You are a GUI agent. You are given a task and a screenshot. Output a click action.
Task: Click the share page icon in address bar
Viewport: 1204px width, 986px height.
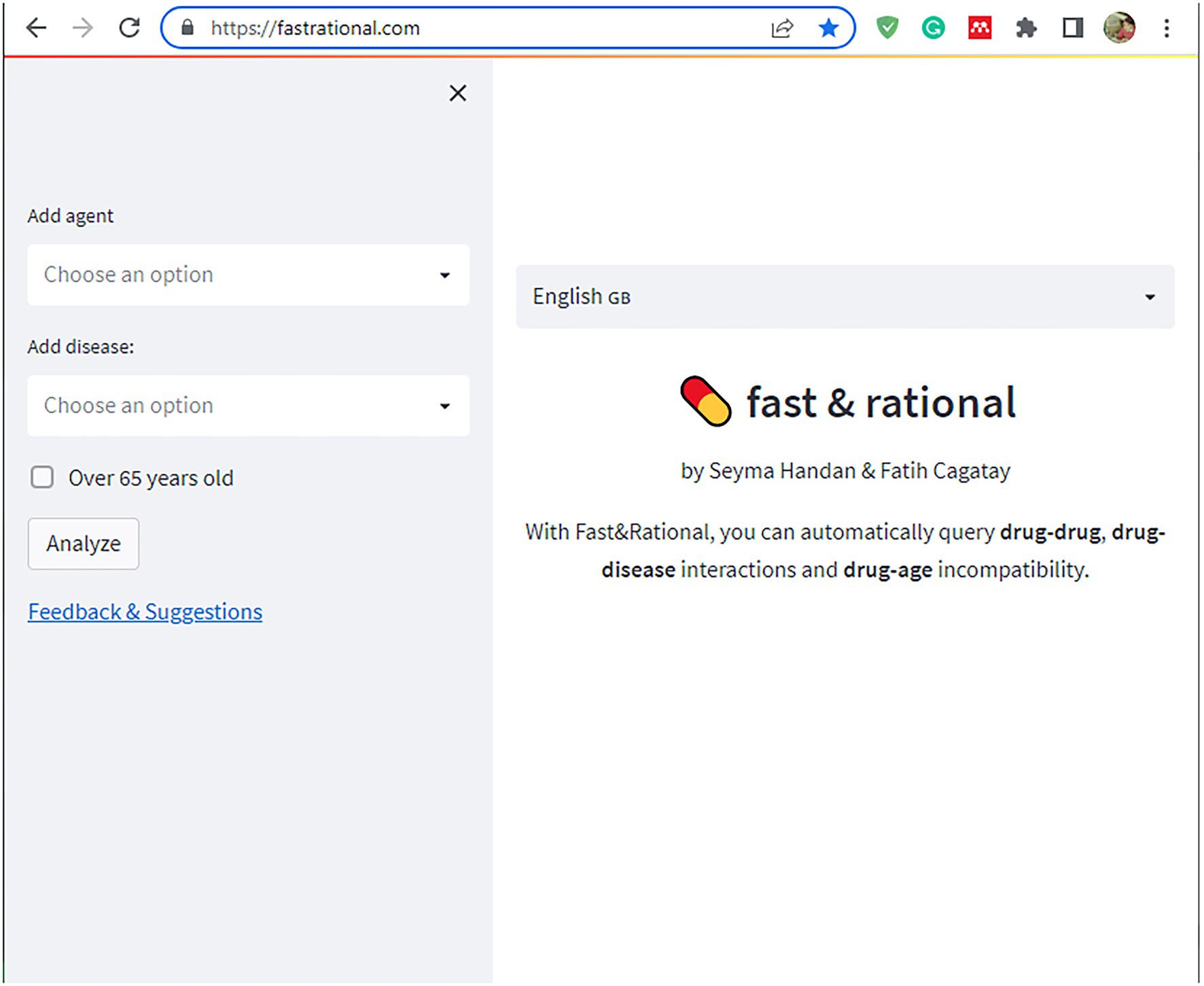tap(782, 28)
